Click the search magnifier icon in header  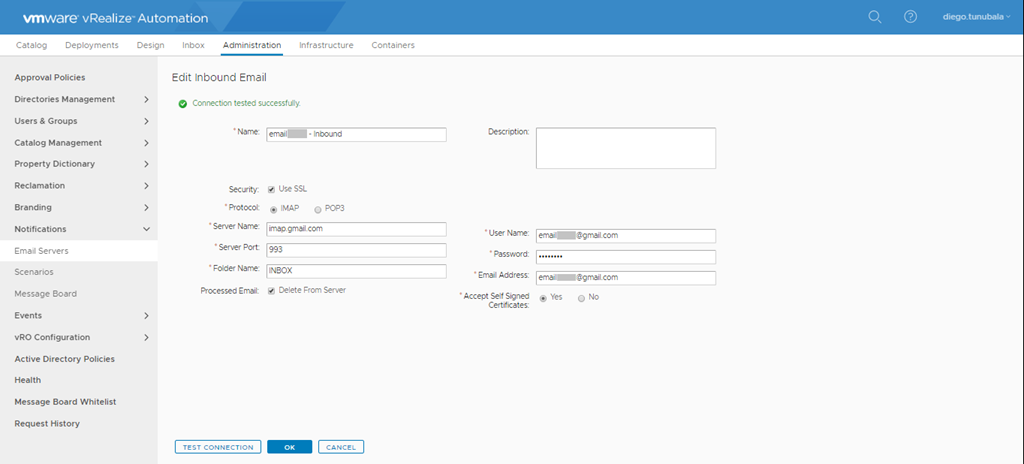(x=875, y=17)
